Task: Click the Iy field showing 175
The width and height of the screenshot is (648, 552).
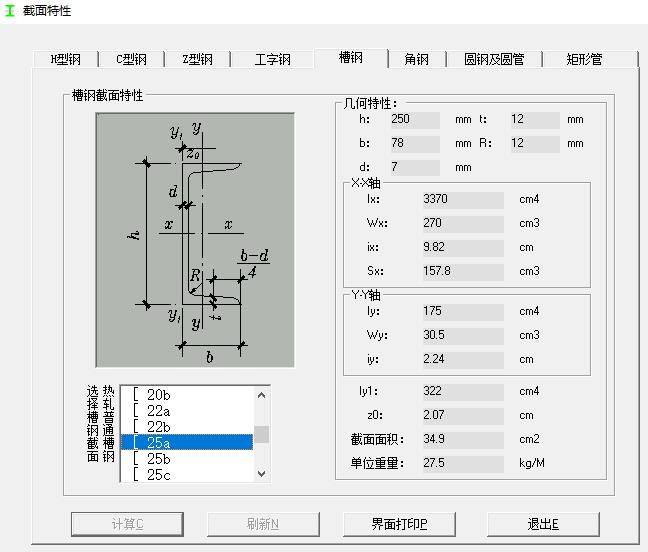Action: [x=463, y=311]
